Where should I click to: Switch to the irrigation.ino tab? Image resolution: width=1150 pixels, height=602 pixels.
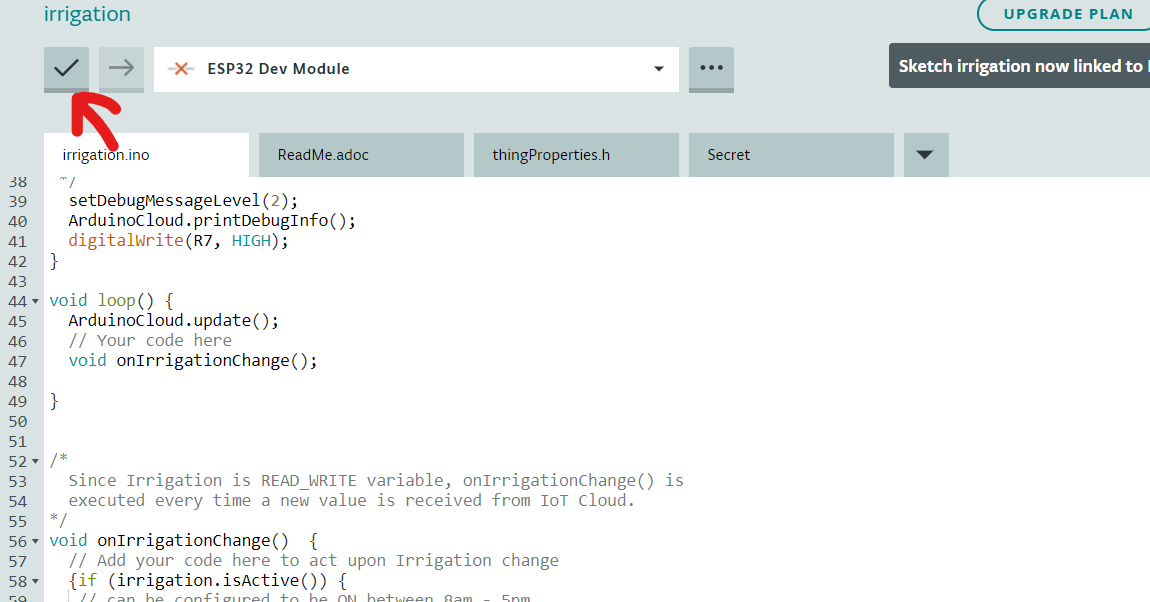106,155
